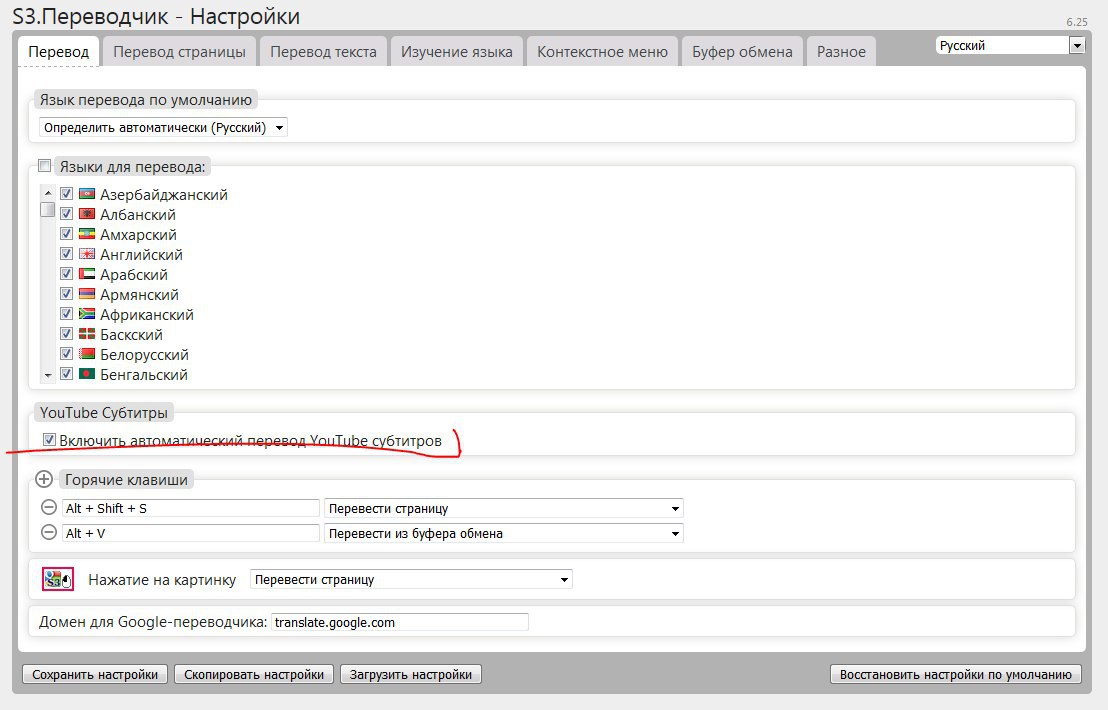The width and height of the screenshot is (1108, 710).
Task: Uncheck Белорусский language checkbox
Action: tap(66, 353)
